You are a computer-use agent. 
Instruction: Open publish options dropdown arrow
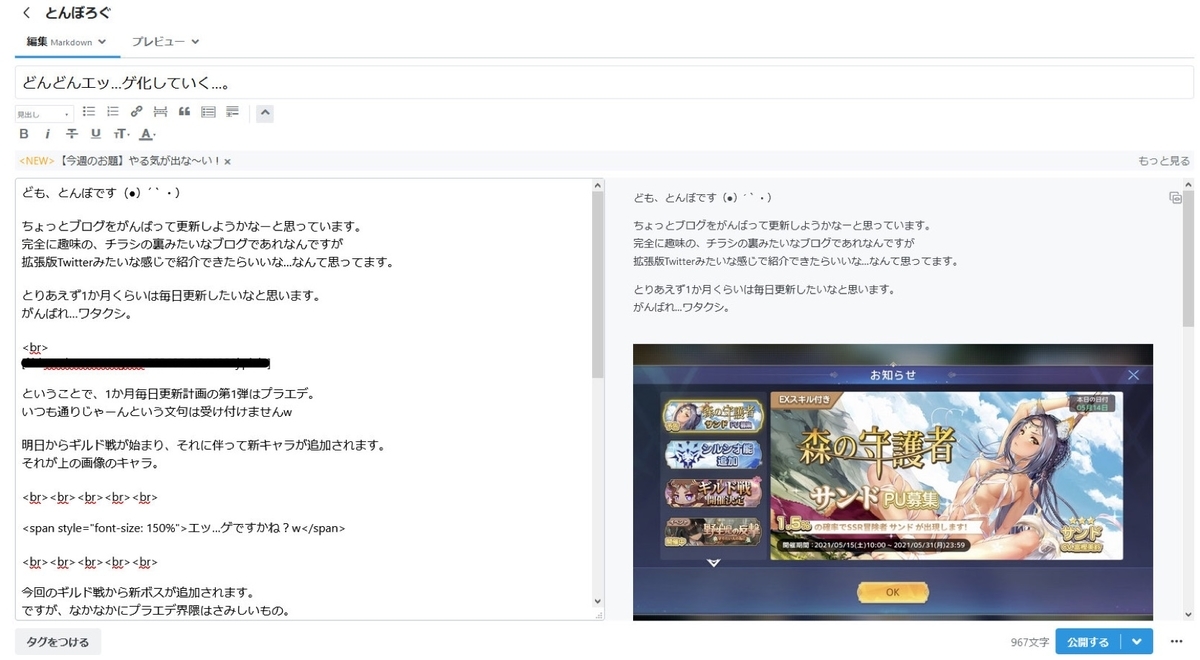coord(1137,642)
